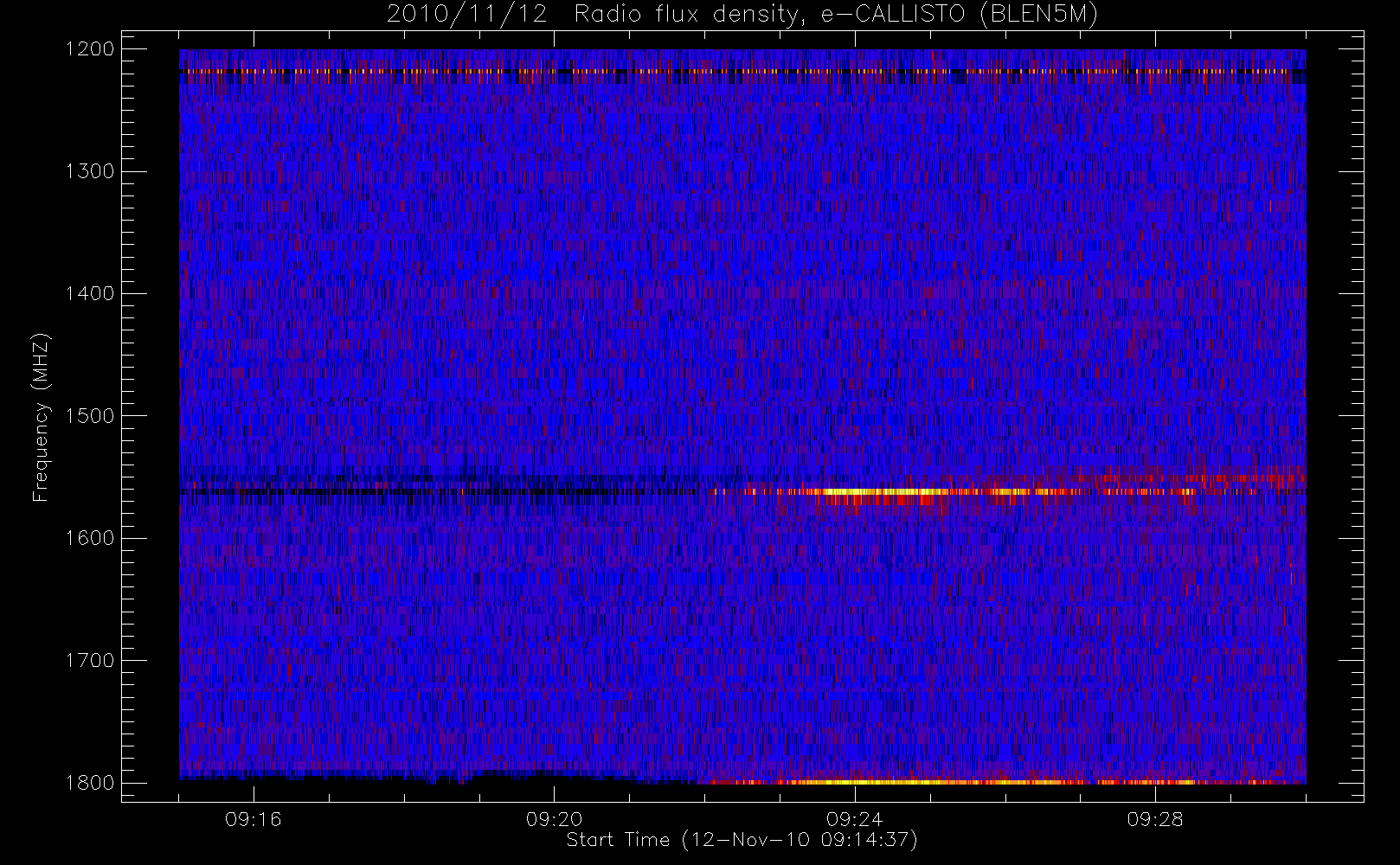Click the 1700 frequency tick label

(x=90, y=661)
